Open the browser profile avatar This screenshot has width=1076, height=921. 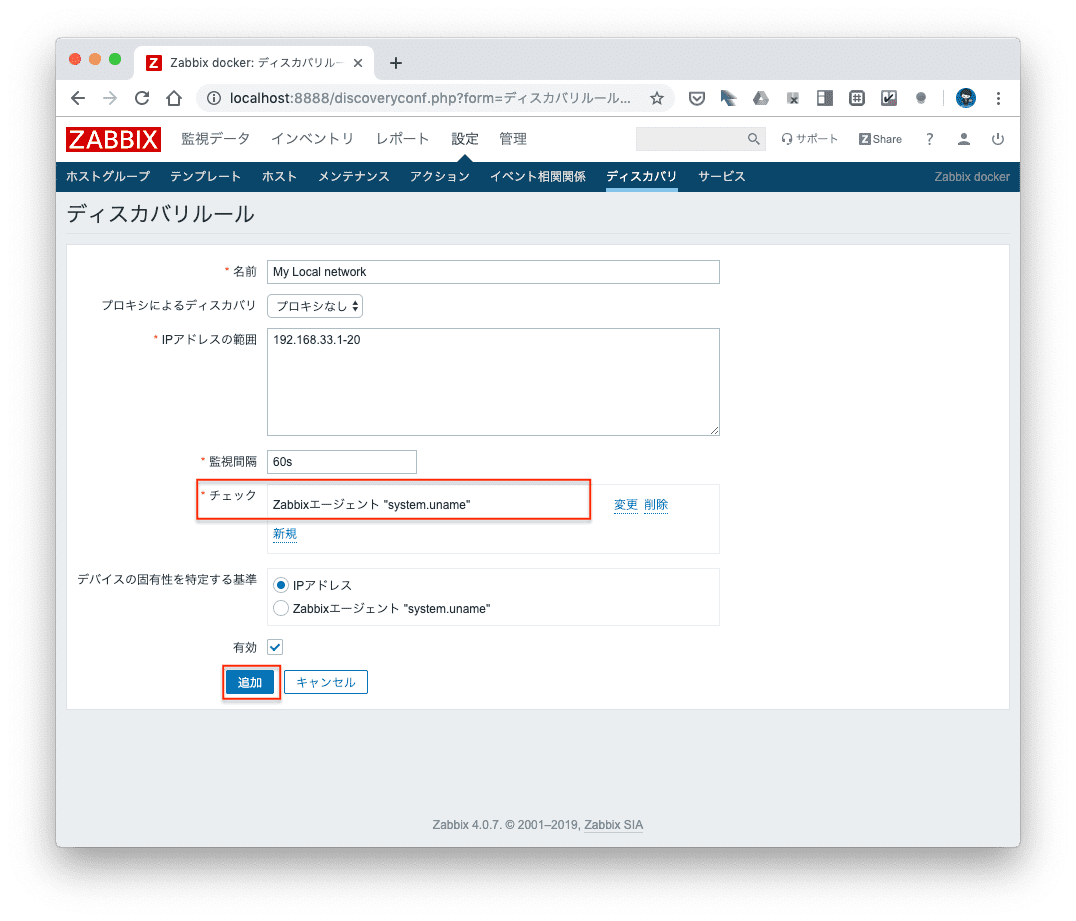[966, 98]
